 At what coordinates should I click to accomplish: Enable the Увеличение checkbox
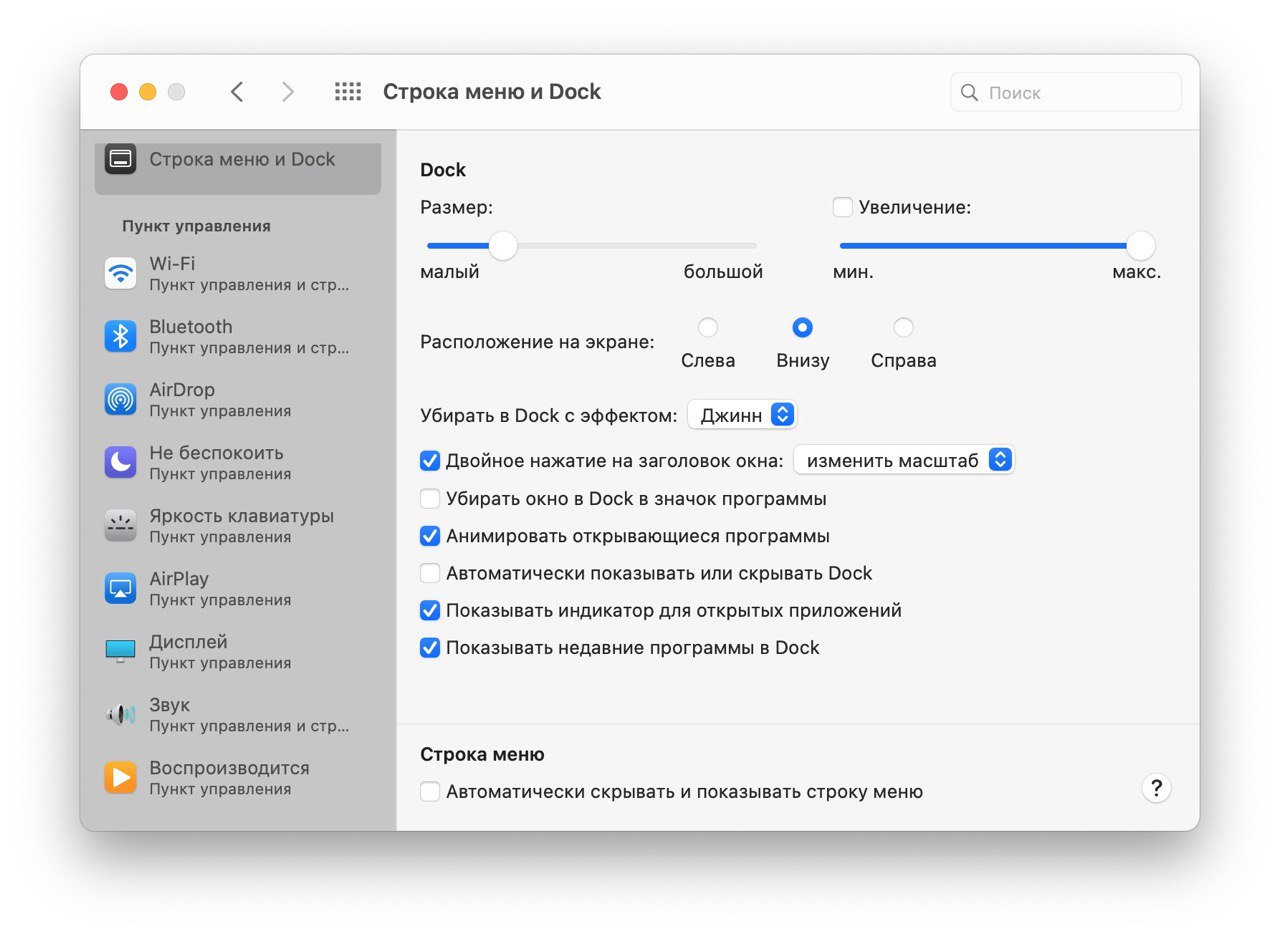pyautogui.click(x=843, y=207)
